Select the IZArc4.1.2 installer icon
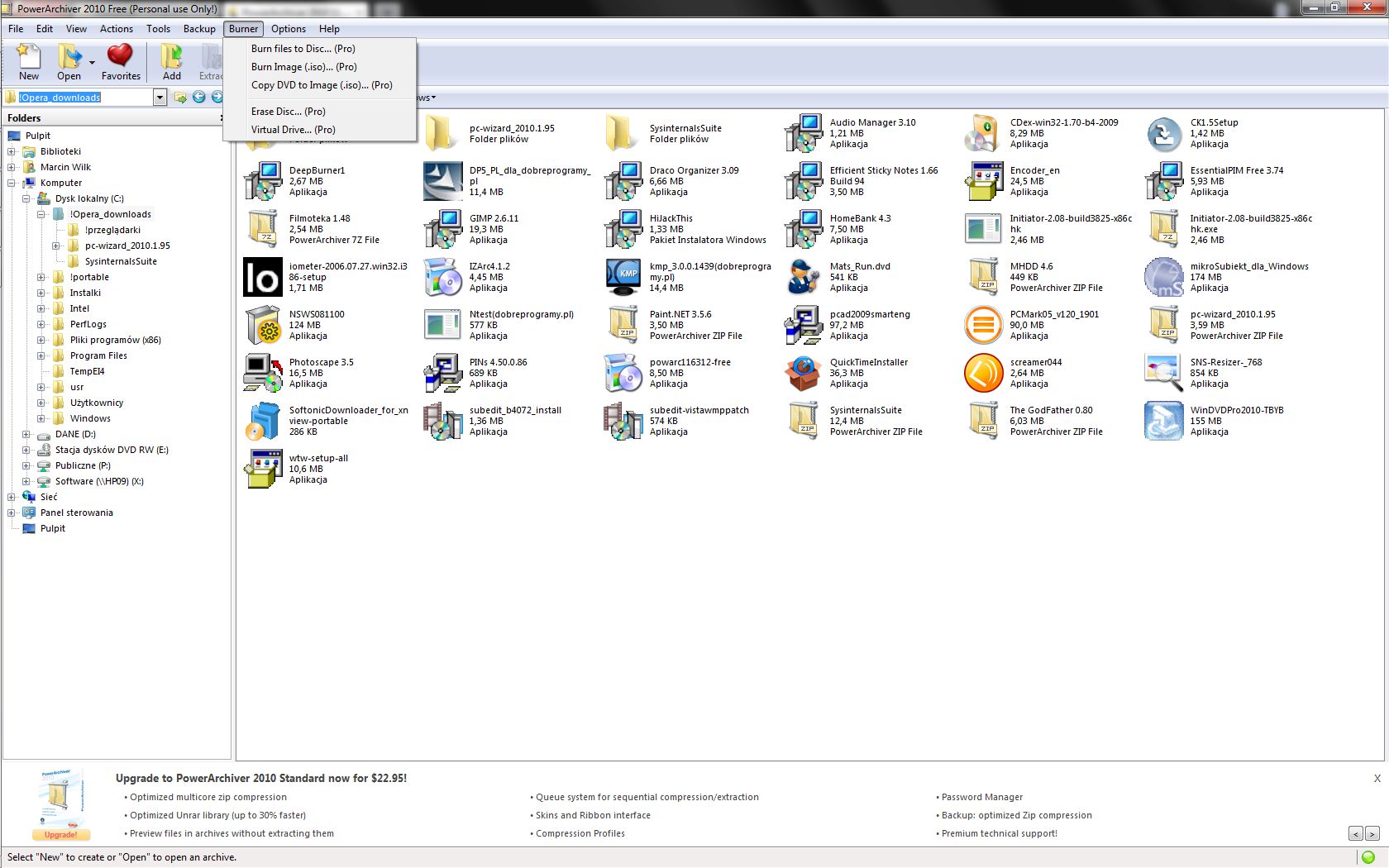This screenshot has width=1389, height=868. coord(443,277)
